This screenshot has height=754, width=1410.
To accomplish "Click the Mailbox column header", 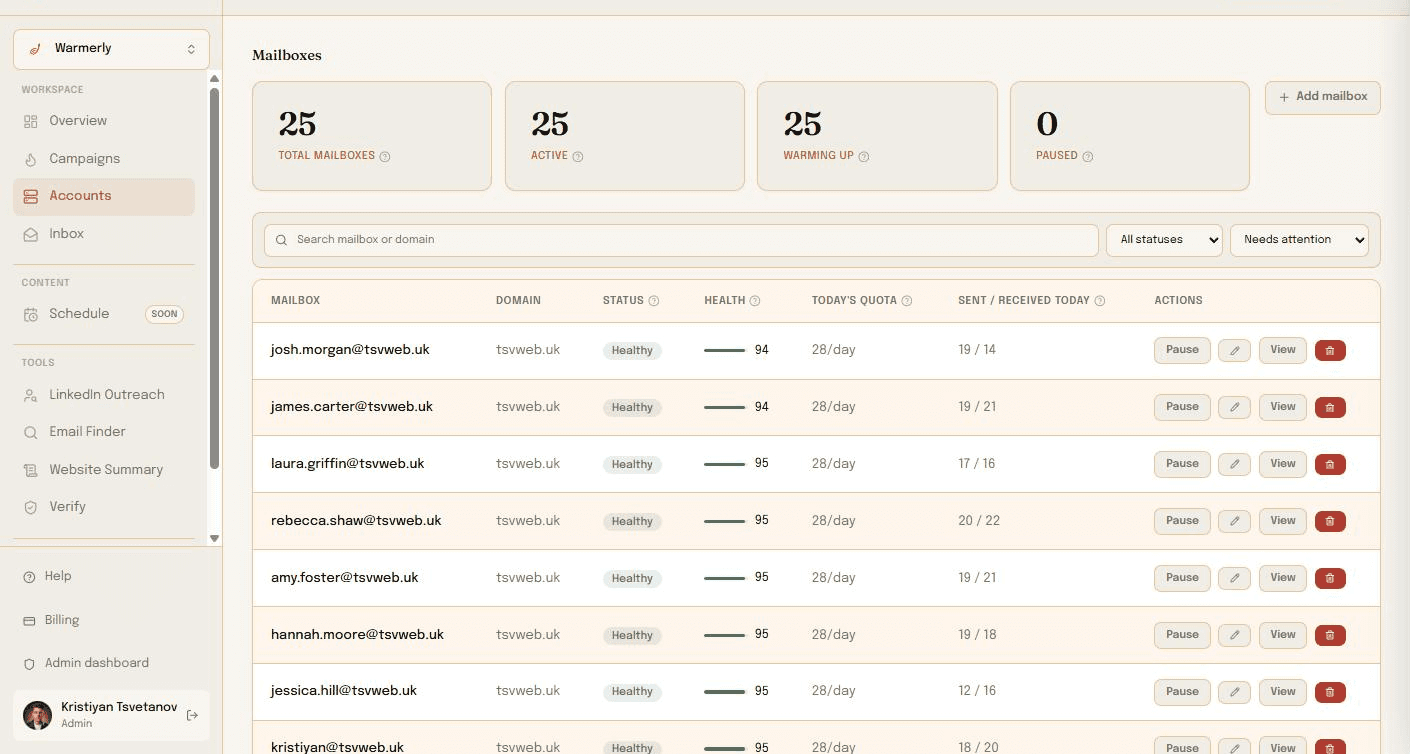I will point(295,301).
